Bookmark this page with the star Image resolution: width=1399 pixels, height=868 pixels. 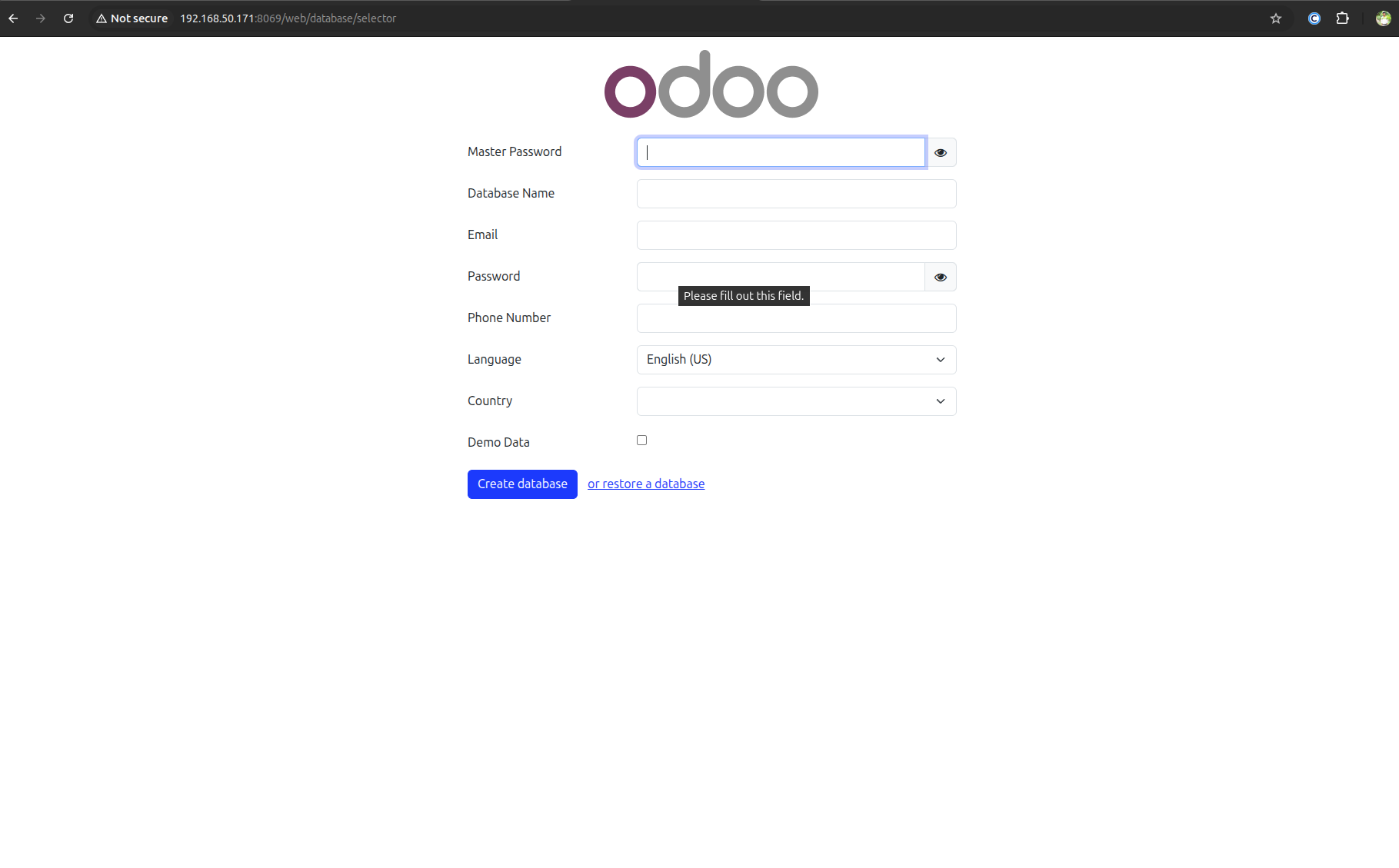point(1275,18)
